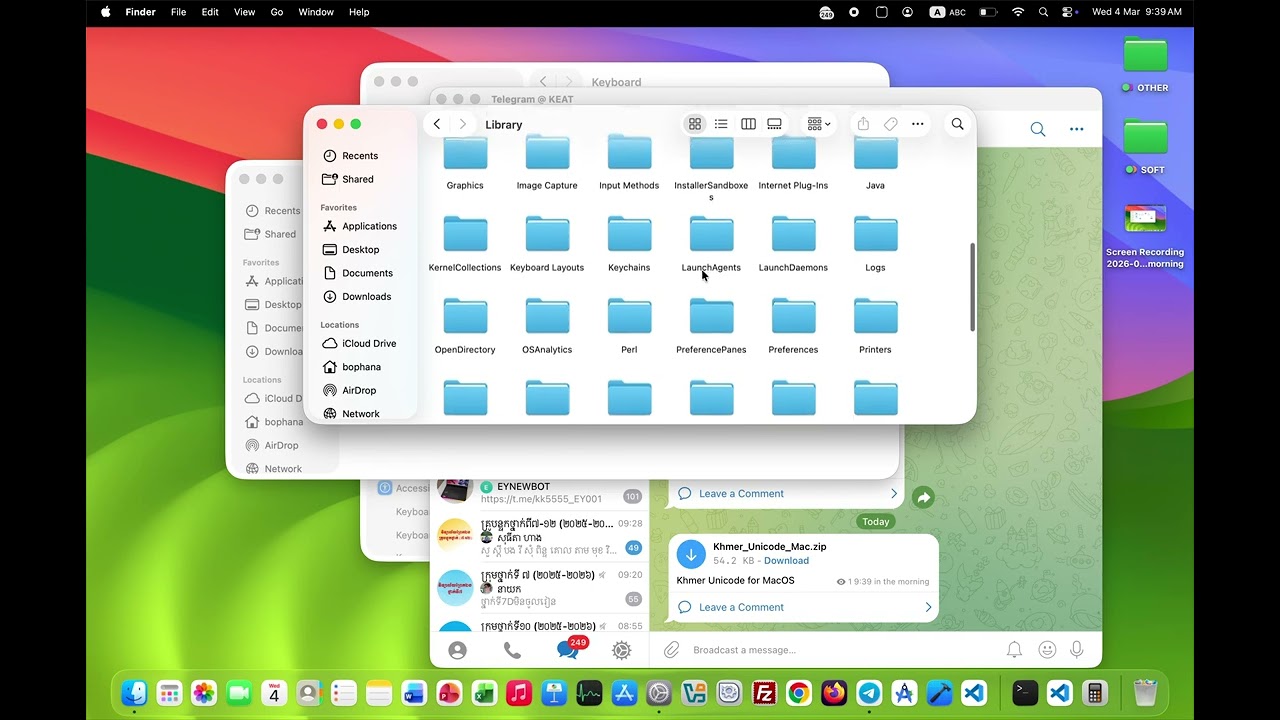Open the Help menu
This screenshot has height=720, width=1280.
359,12
